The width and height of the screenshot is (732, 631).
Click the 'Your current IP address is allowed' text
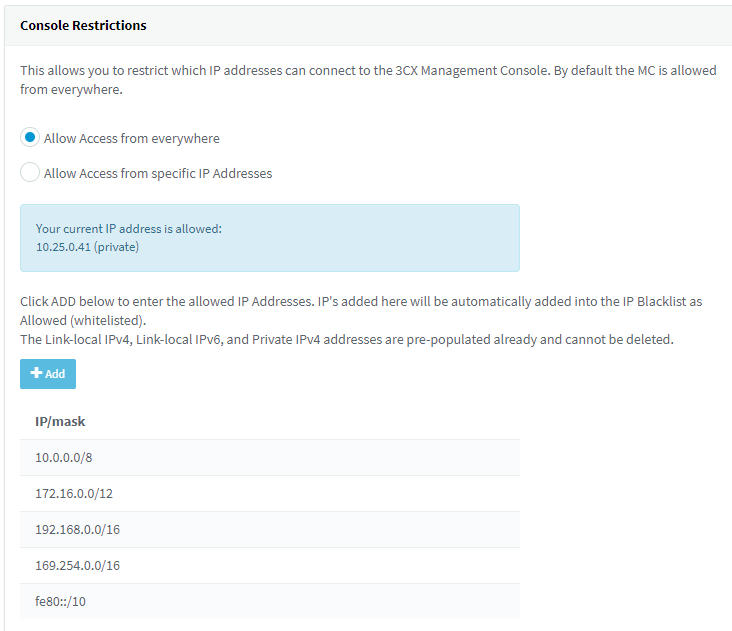[129, 229]
